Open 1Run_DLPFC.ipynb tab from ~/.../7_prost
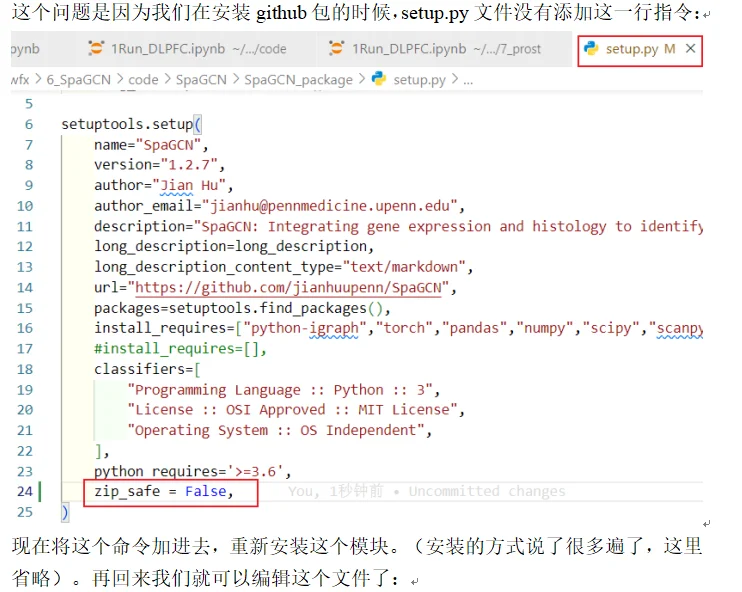Screen dimensions: 742x592 coord(435,49)
